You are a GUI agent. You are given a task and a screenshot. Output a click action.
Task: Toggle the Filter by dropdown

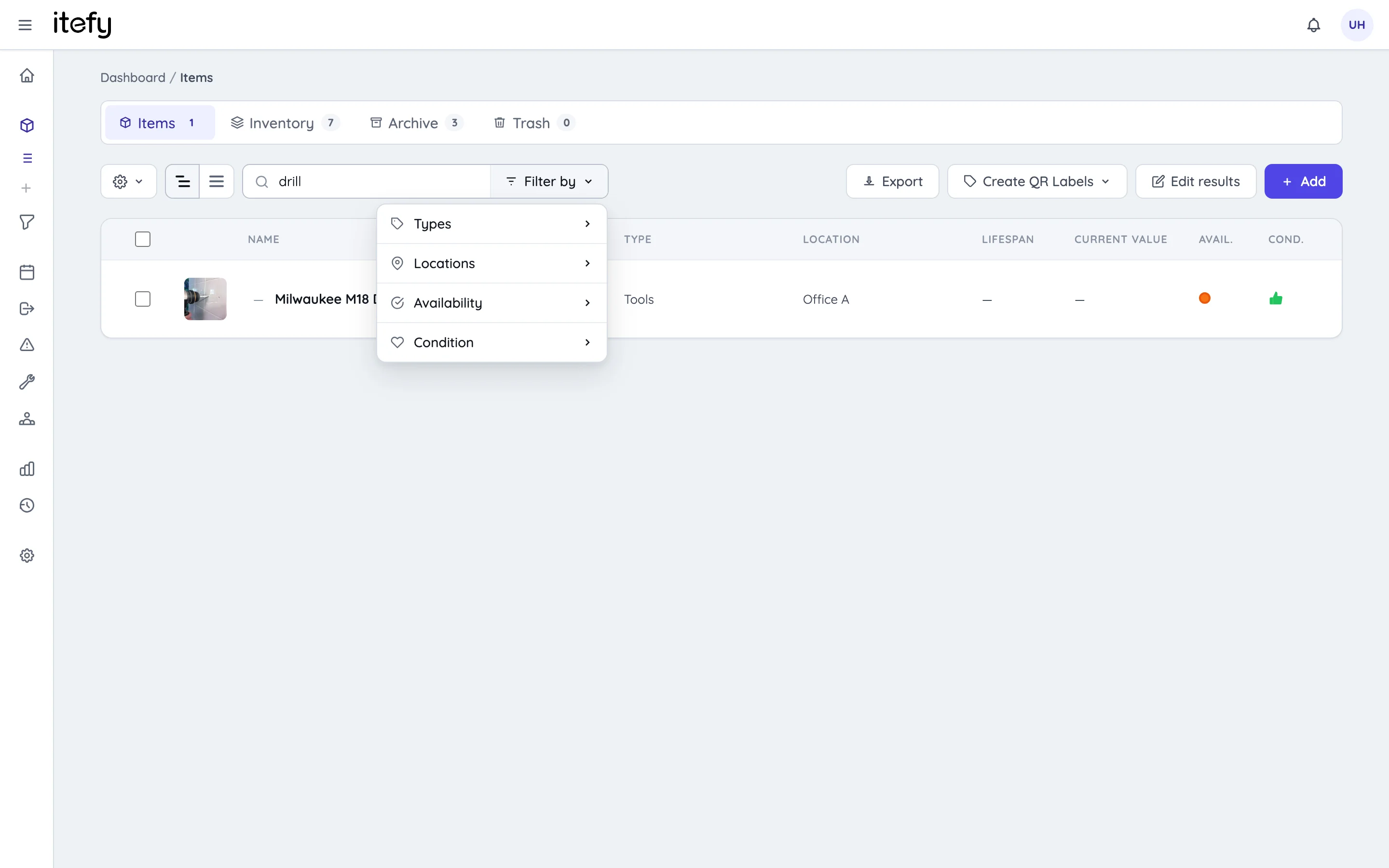coord(549,181)
